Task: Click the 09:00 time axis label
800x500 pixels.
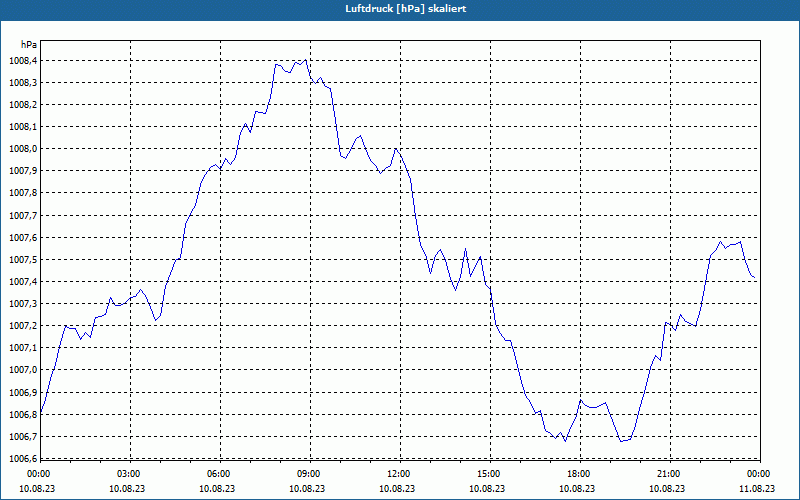Action: point(310,474)
